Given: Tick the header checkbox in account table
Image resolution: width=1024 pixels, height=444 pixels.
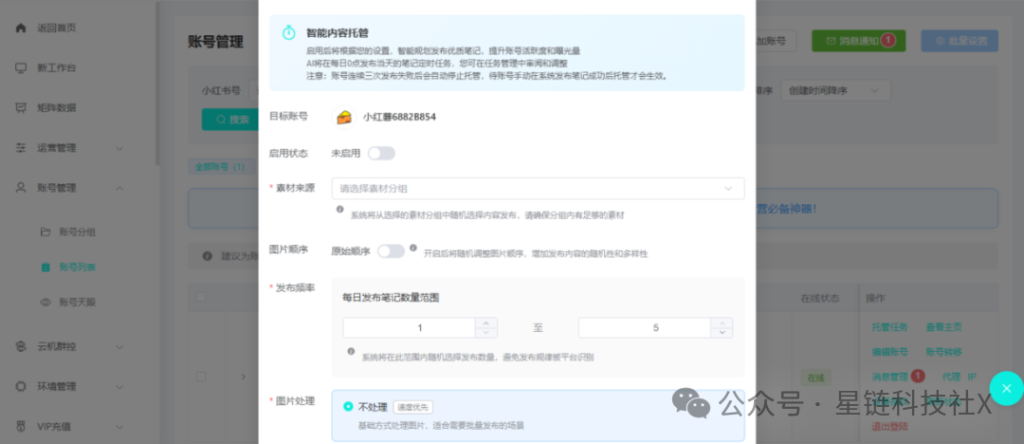Looking at the screenshot, I should (x=201, y=297).
